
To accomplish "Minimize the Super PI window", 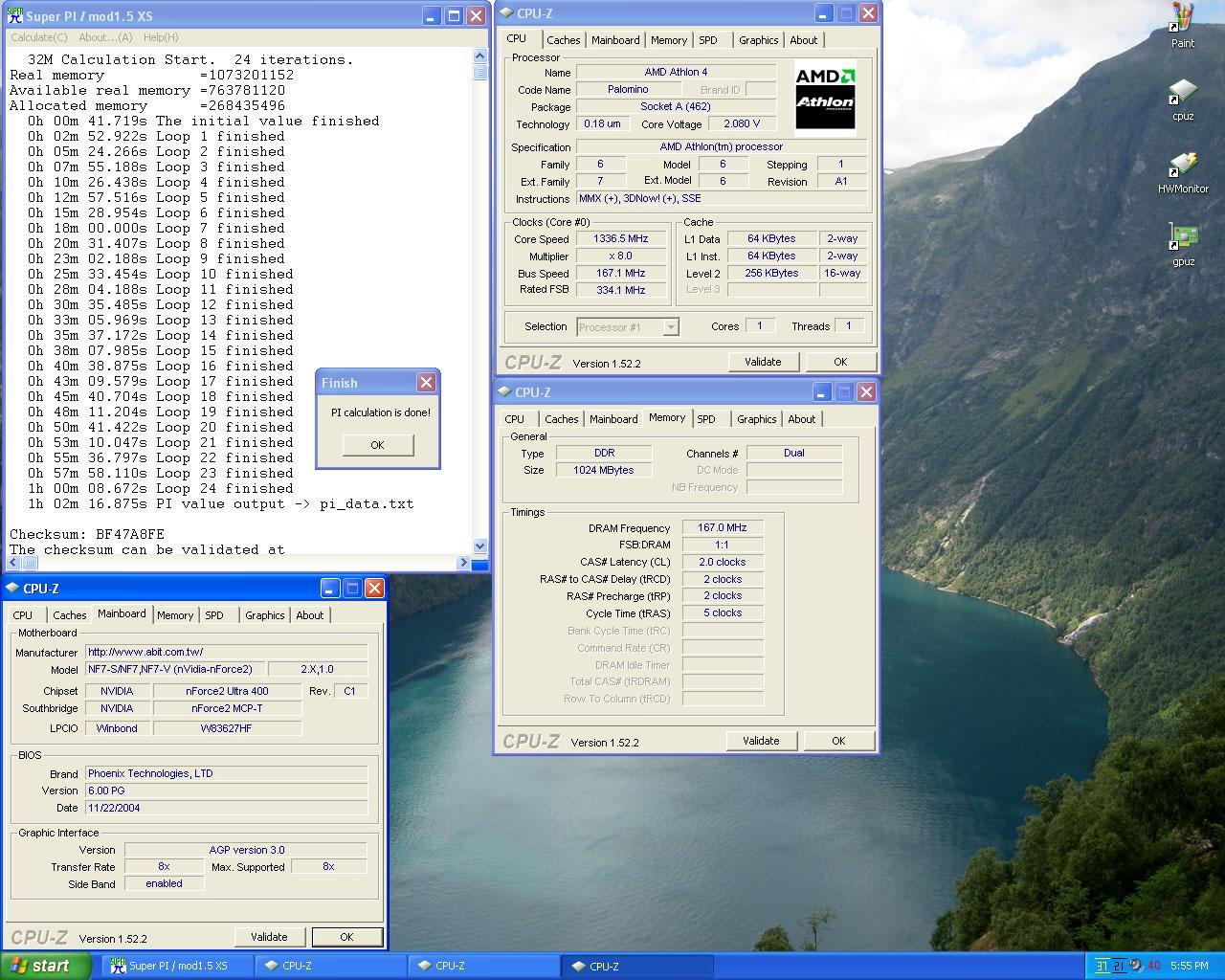I will 432,16.
